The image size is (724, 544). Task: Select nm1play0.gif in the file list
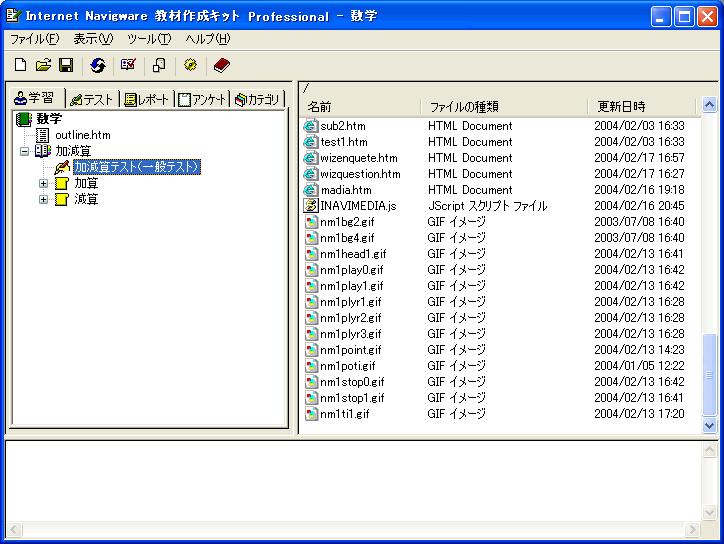[352, 270]
